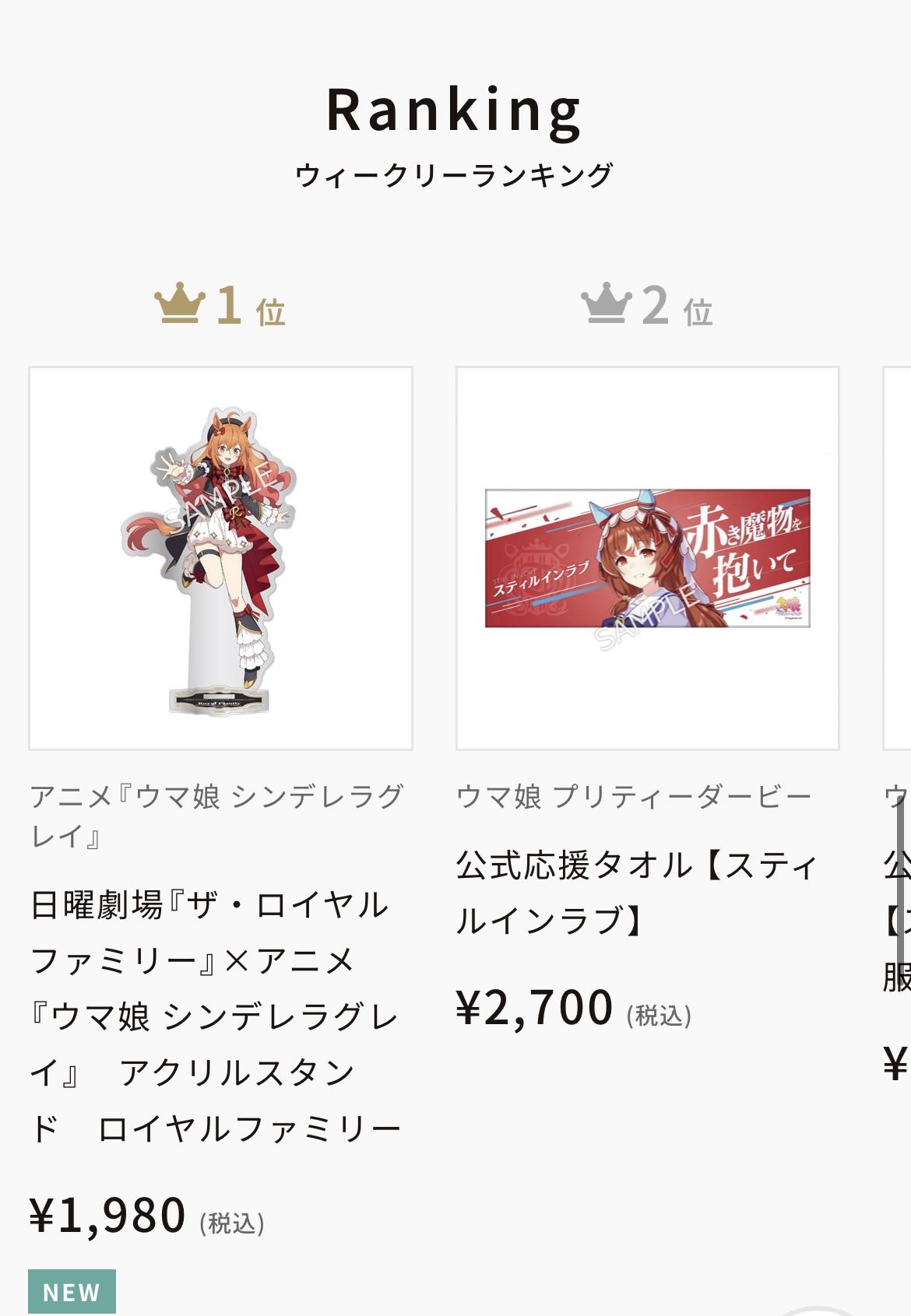
Task: Click the ¥2,700 price text
Action: [x=534, y=1007]
